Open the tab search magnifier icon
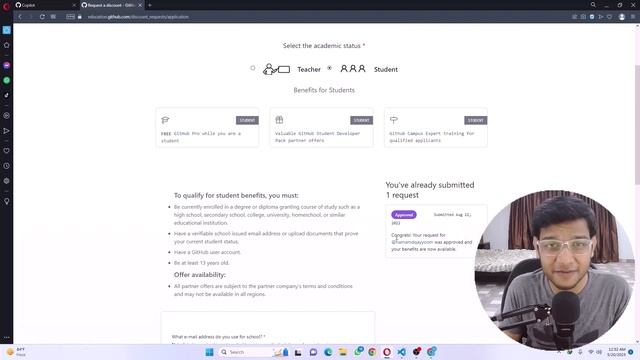 (x=593, y=5)
